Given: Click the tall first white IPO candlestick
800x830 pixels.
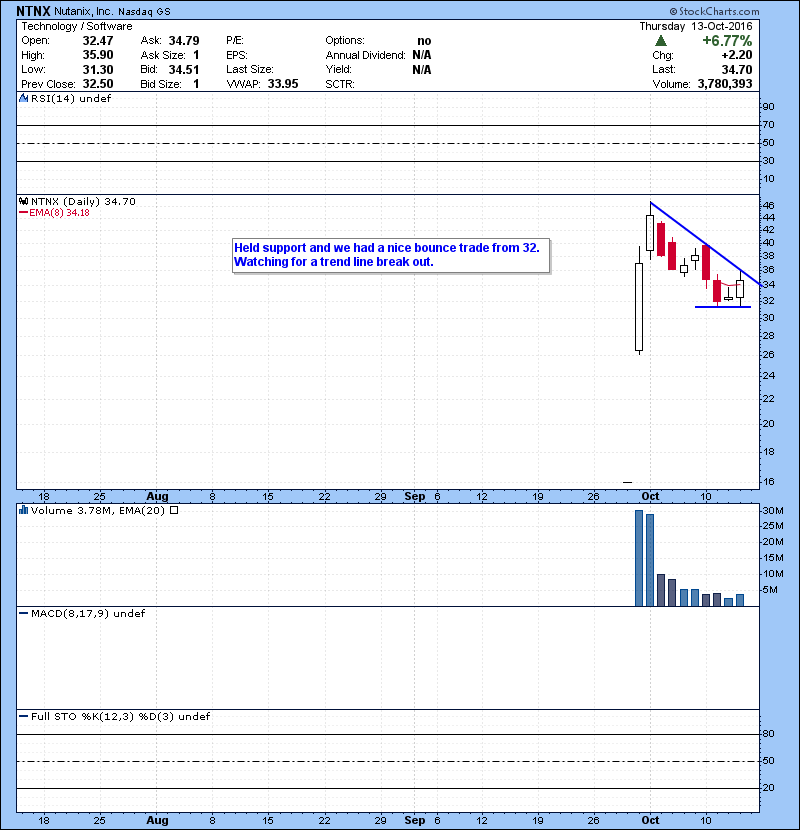Looking at the screenshot, I should 639,308.
